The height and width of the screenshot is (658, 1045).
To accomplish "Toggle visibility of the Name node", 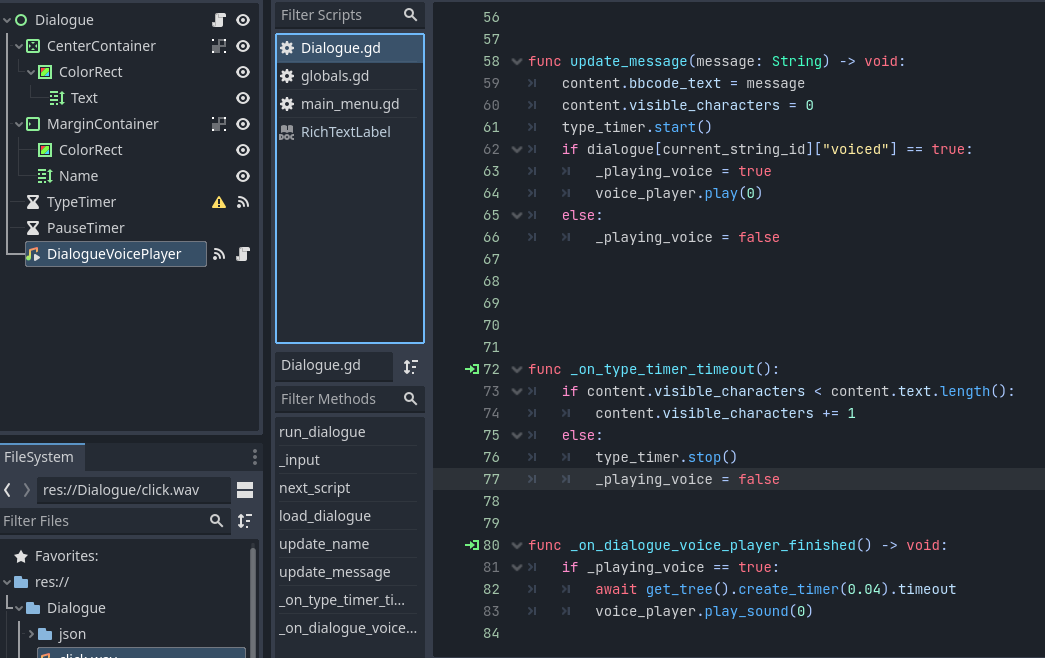I will click(243, 176).
